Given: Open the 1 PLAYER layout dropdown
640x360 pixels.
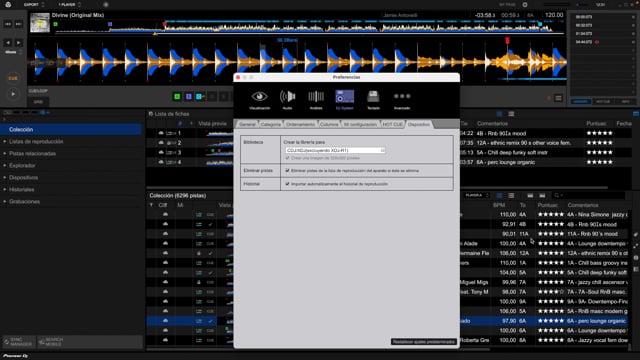Looking at the screenshot, I should [x=69, y=5].
